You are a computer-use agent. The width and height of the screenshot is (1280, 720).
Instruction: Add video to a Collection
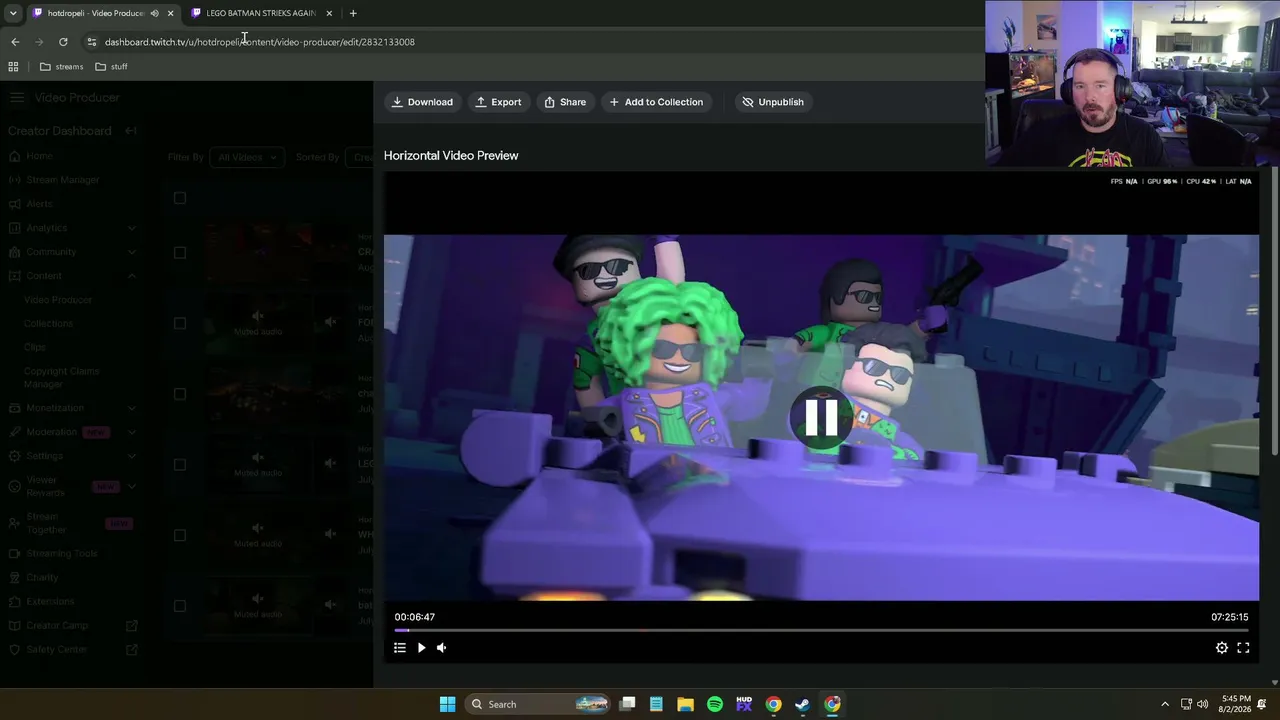click(656, 102)
